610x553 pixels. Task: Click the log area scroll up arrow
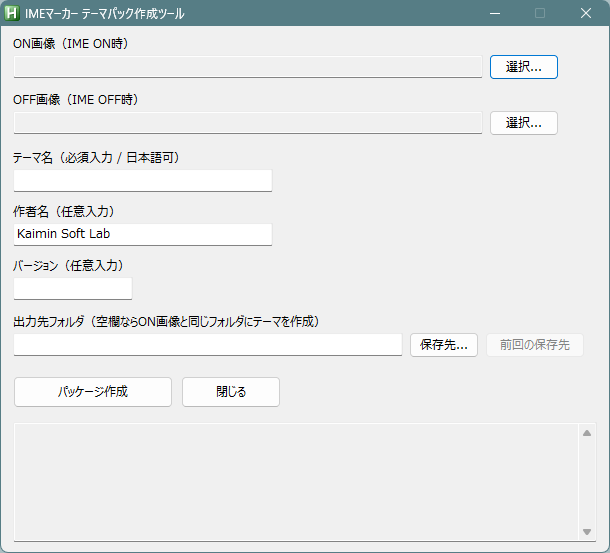click(x=587, y=433)
